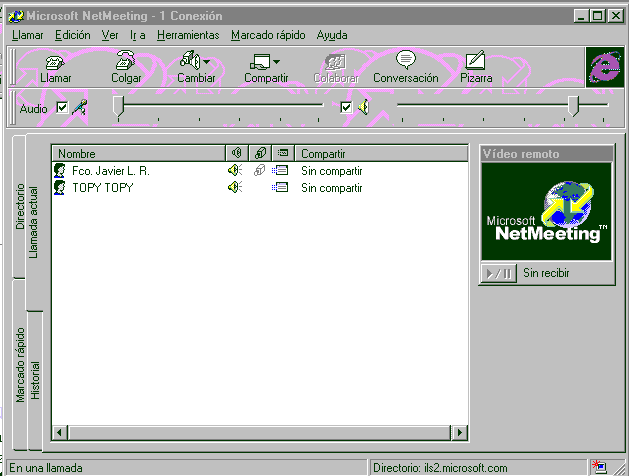This screenshot has width=629, height=476.
Task: Click speaker icon in TOPY TOPY row
Action: coord(235,187)
